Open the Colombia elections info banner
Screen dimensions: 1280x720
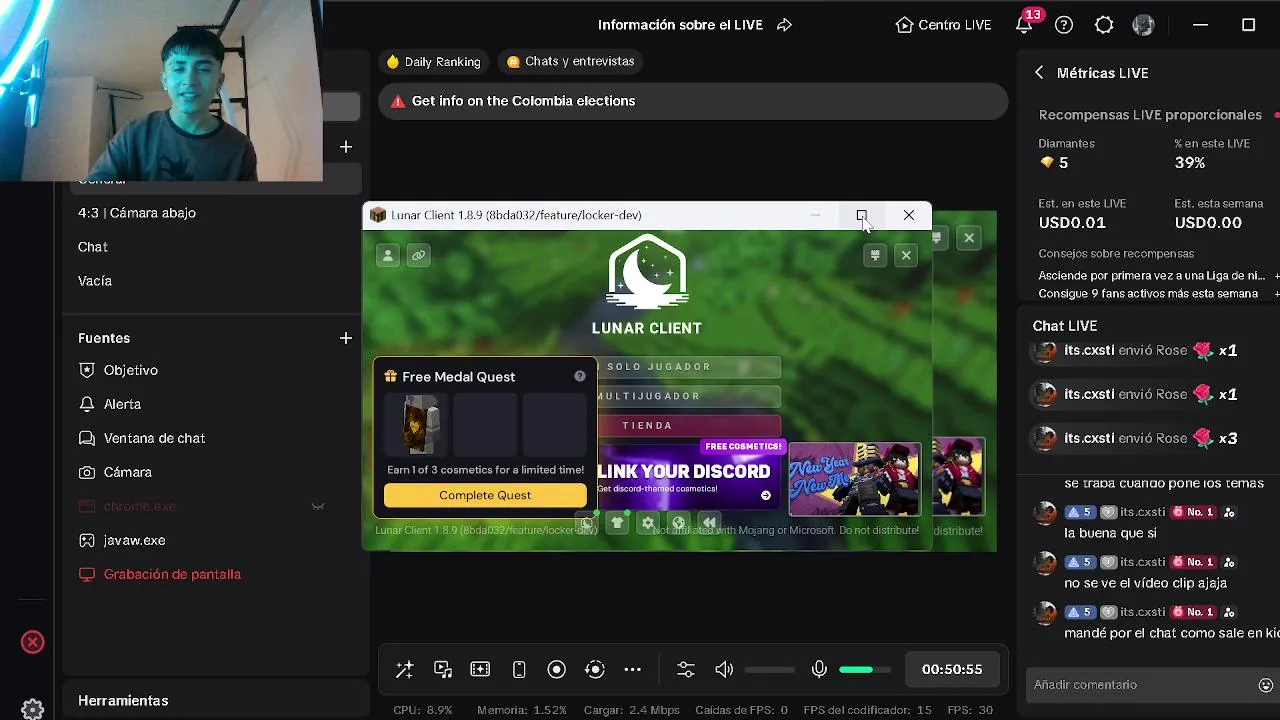tap(692, 101)
